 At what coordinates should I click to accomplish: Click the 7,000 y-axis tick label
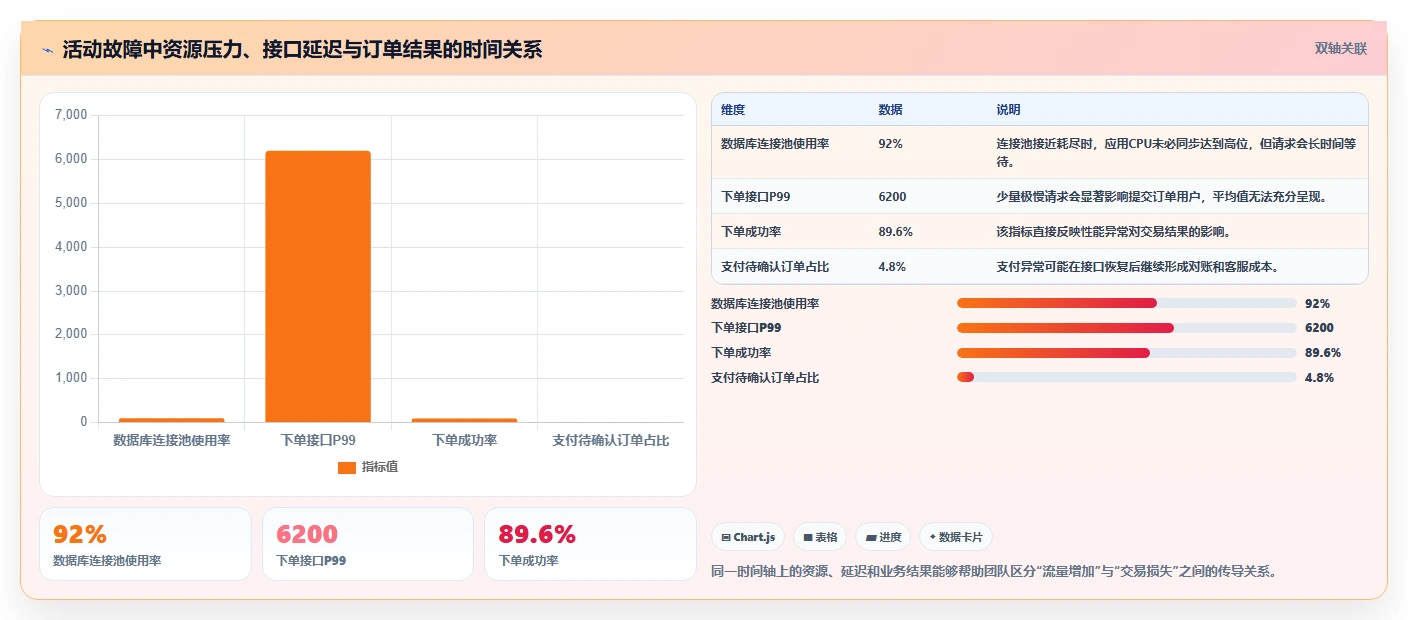pyautogui.click(x=71, y=115)
